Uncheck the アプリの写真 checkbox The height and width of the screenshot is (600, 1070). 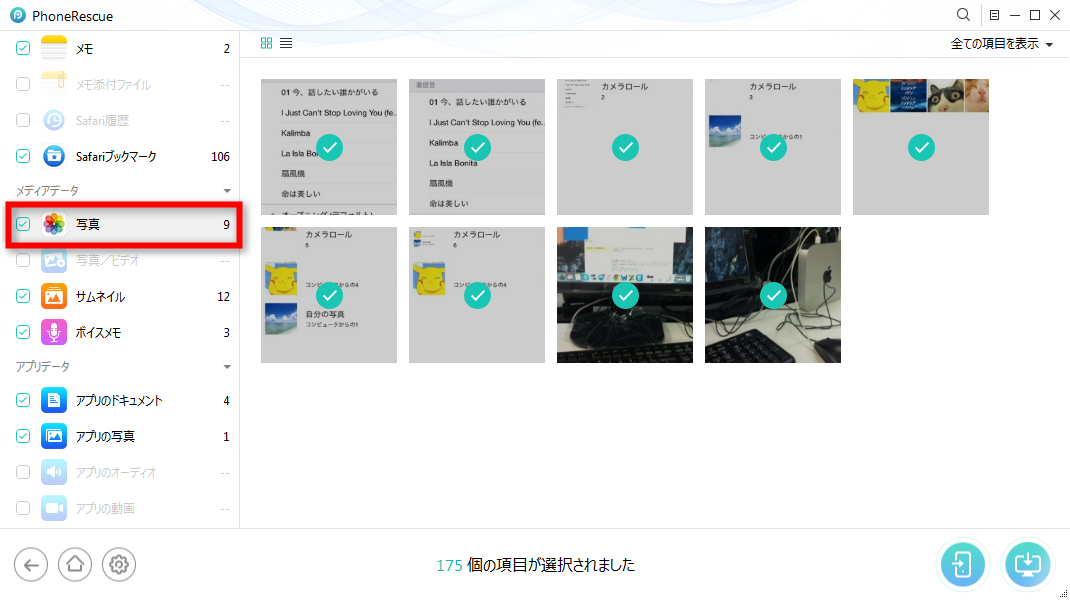pyautogui.click(x=23, y=436)
